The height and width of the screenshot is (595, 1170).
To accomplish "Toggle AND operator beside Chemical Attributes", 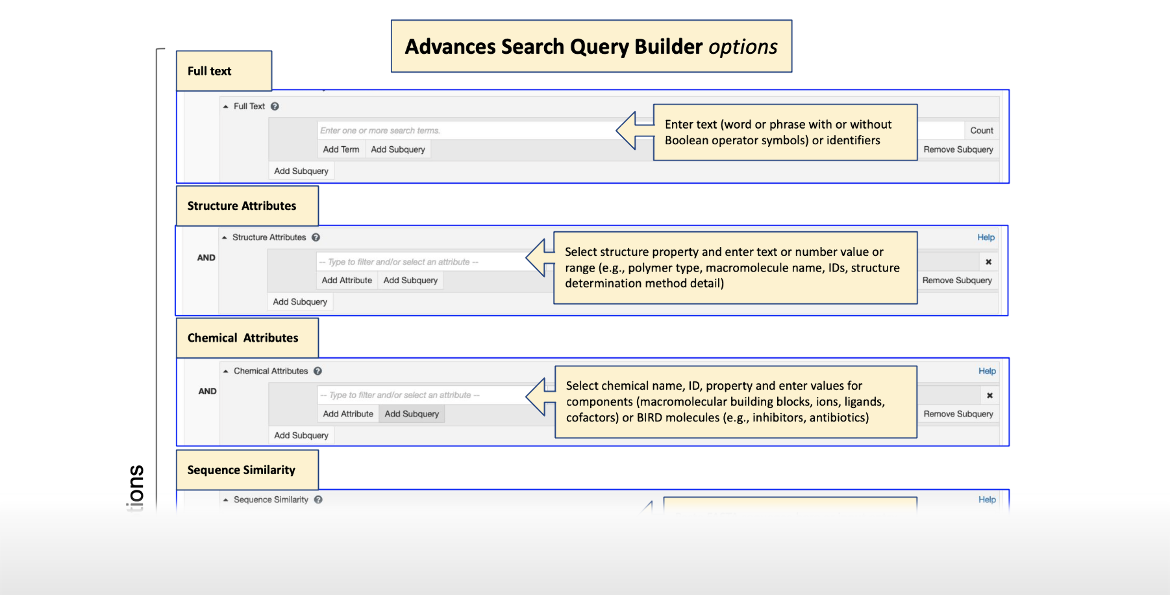I will click(207, 391).
